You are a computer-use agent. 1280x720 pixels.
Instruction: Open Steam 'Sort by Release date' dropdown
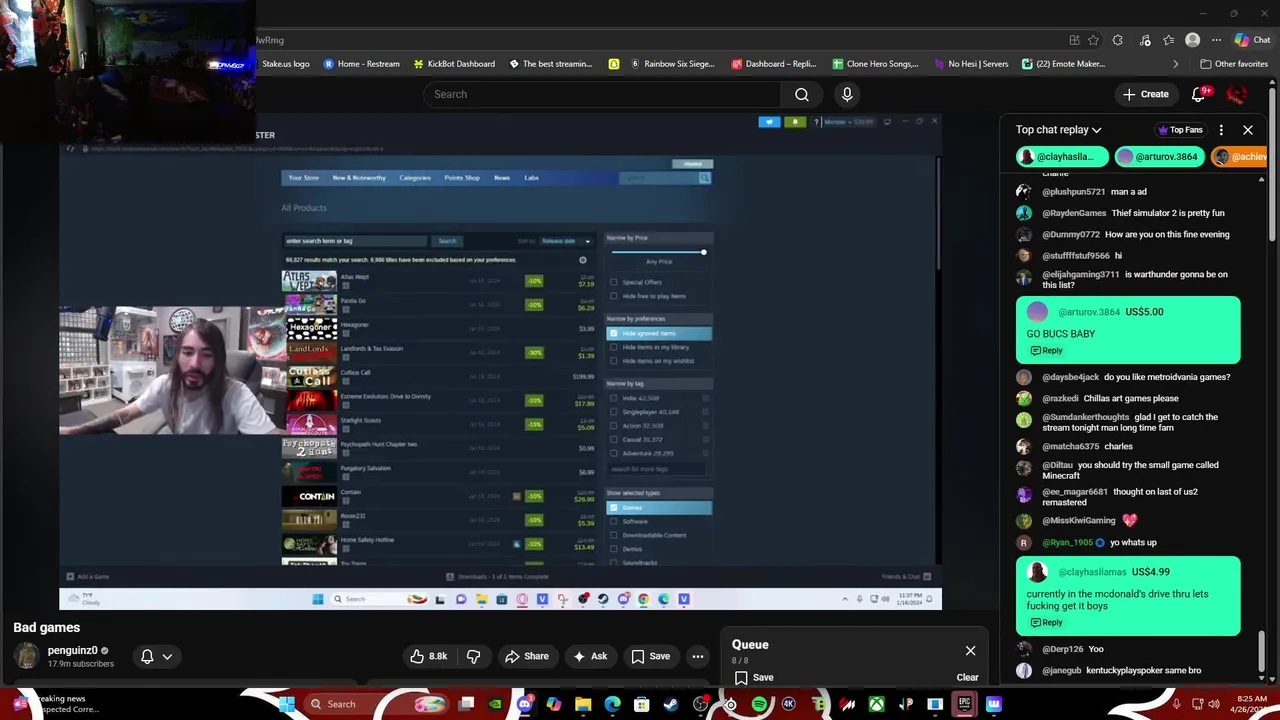click(566, 241)
